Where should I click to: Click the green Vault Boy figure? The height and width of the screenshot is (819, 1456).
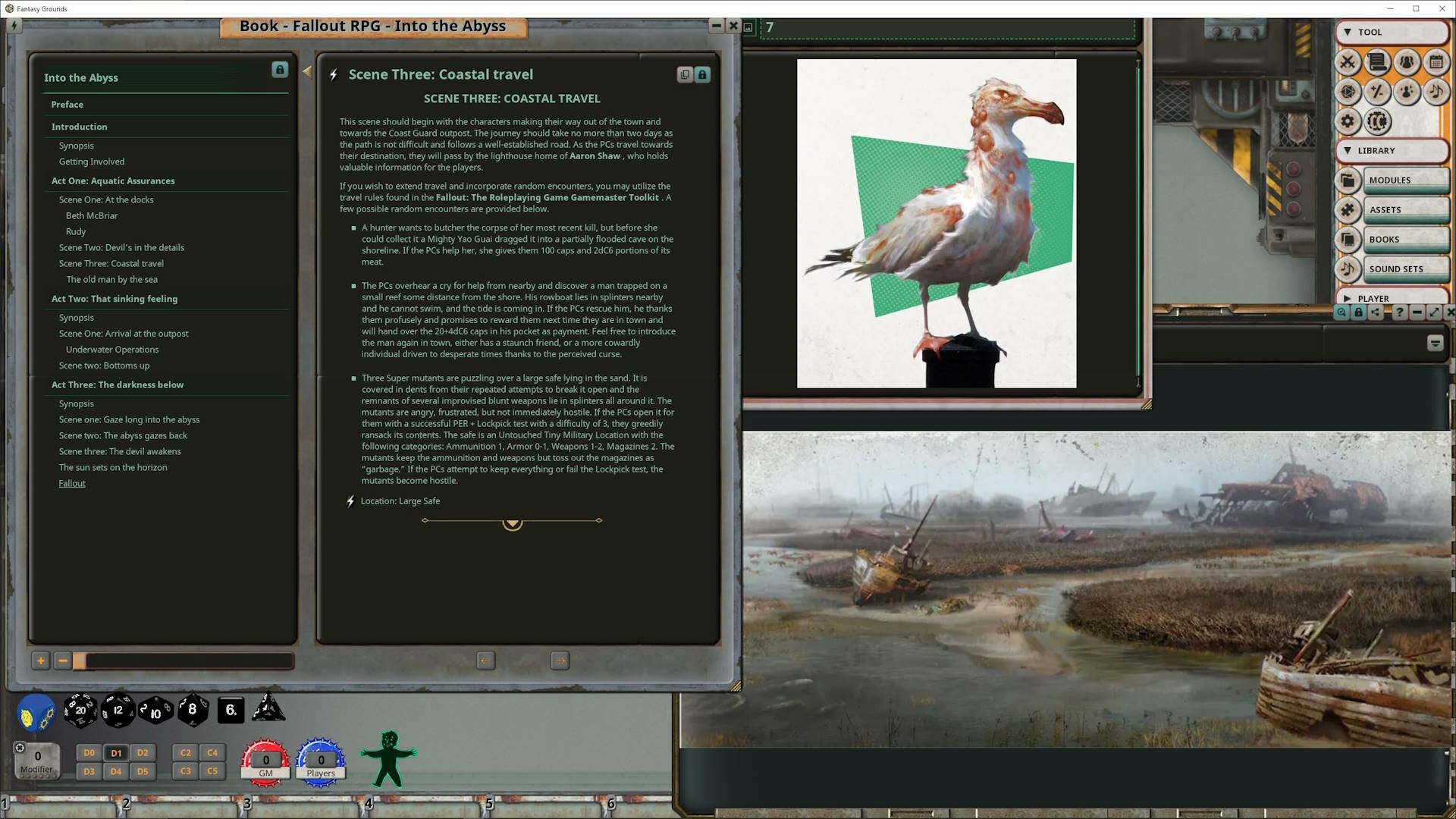388,759
